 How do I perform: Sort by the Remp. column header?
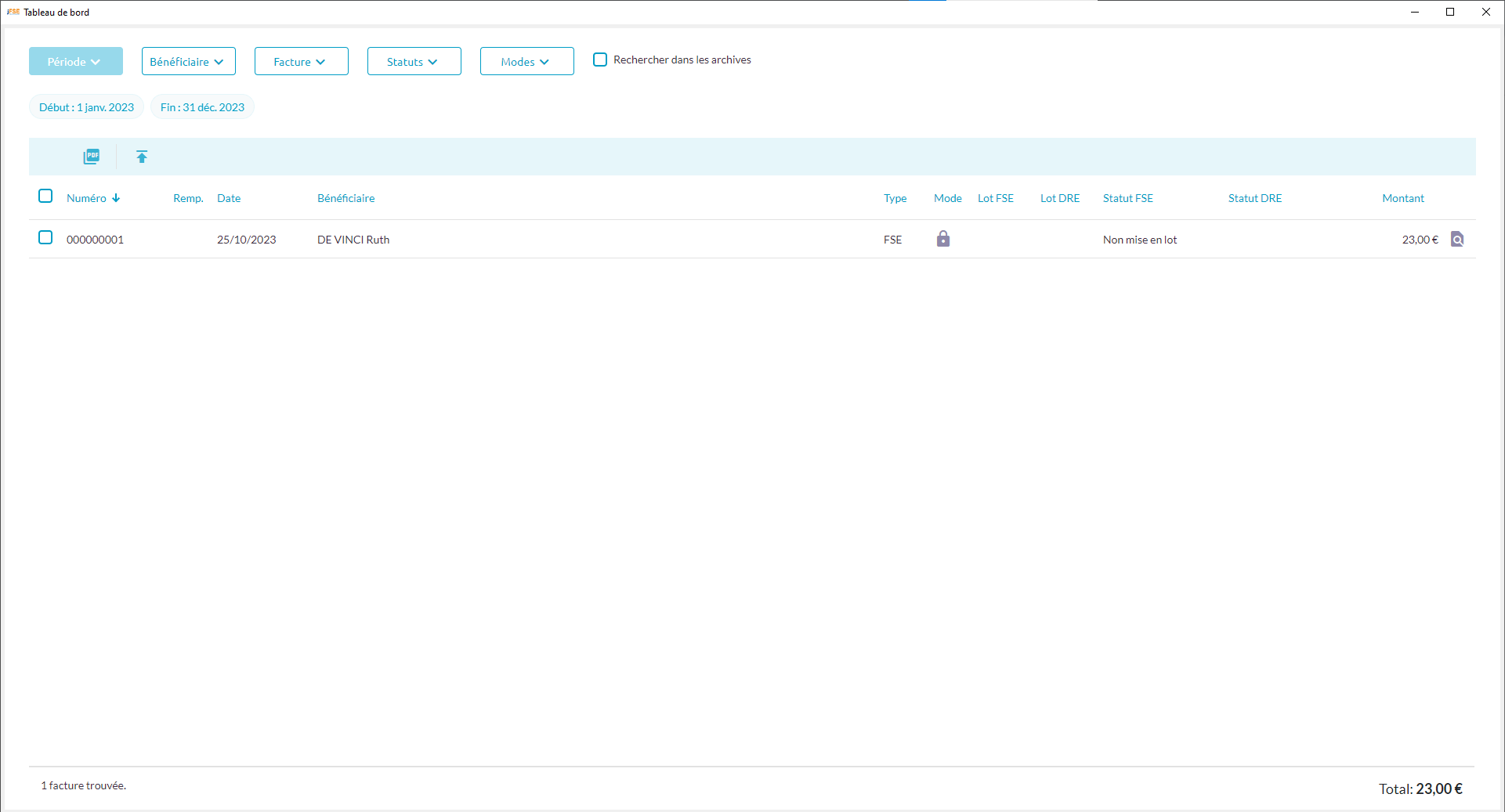click(188, 198)
